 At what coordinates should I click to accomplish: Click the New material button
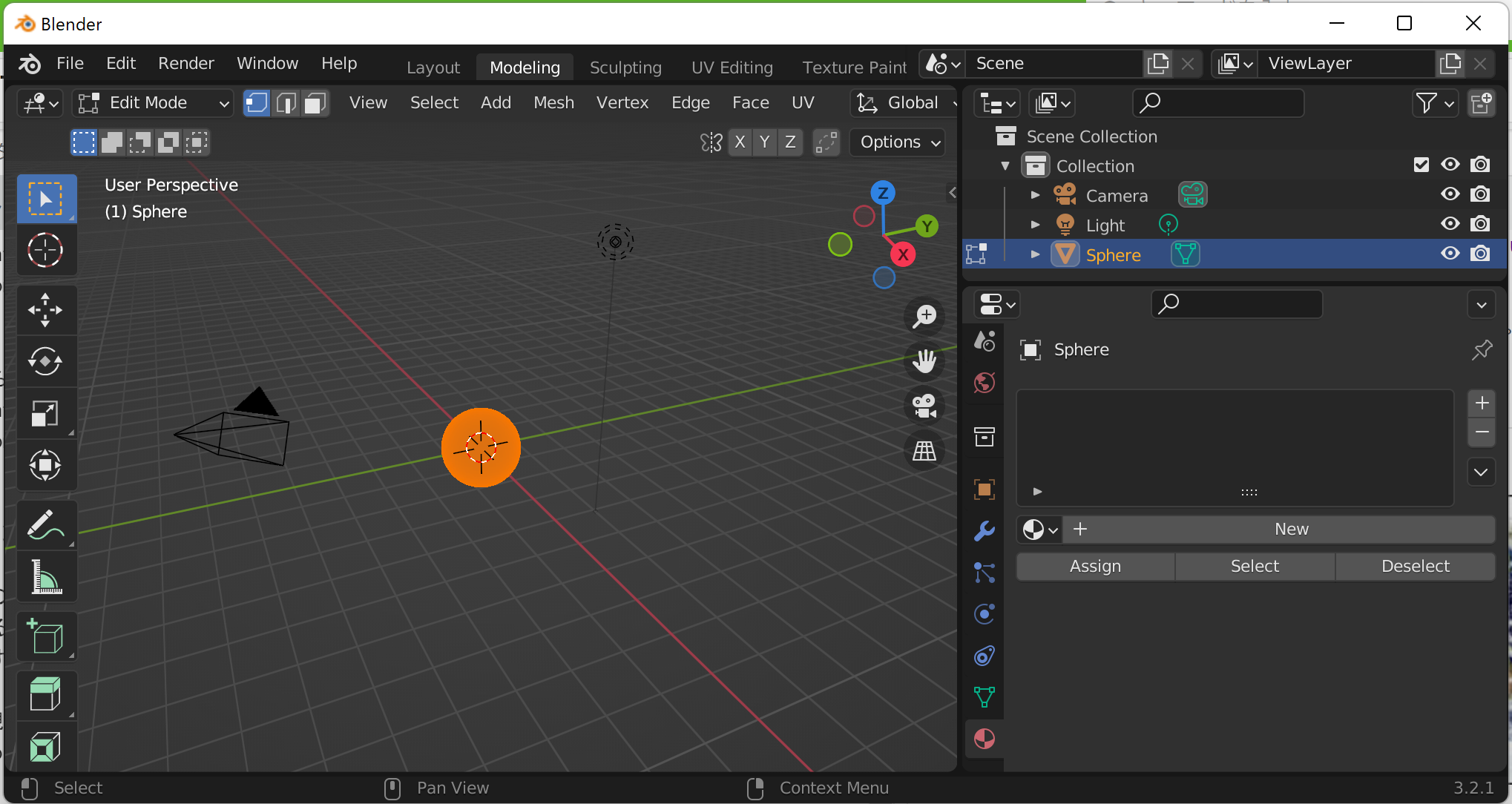(x=1290, y=529)
